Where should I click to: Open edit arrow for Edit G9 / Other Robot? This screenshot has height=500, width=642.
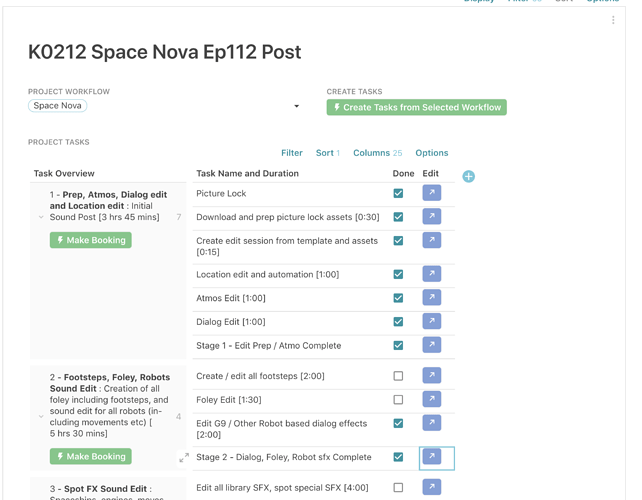432,423
